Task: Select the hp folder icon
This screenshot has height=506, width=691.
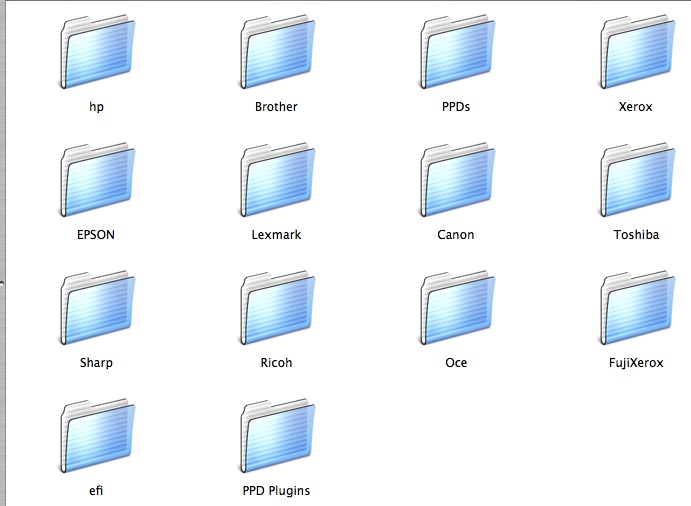Action: coord(97,52)
